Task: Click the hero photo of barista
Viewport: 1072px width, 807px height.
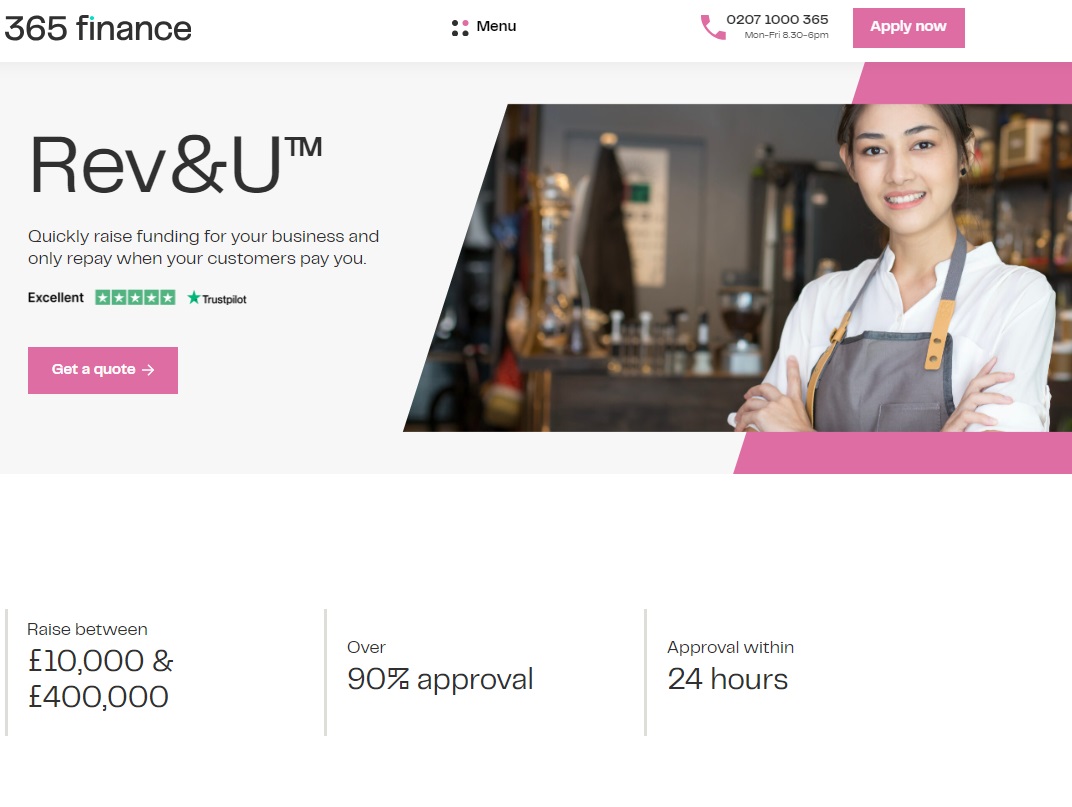Action: point(738,267)
